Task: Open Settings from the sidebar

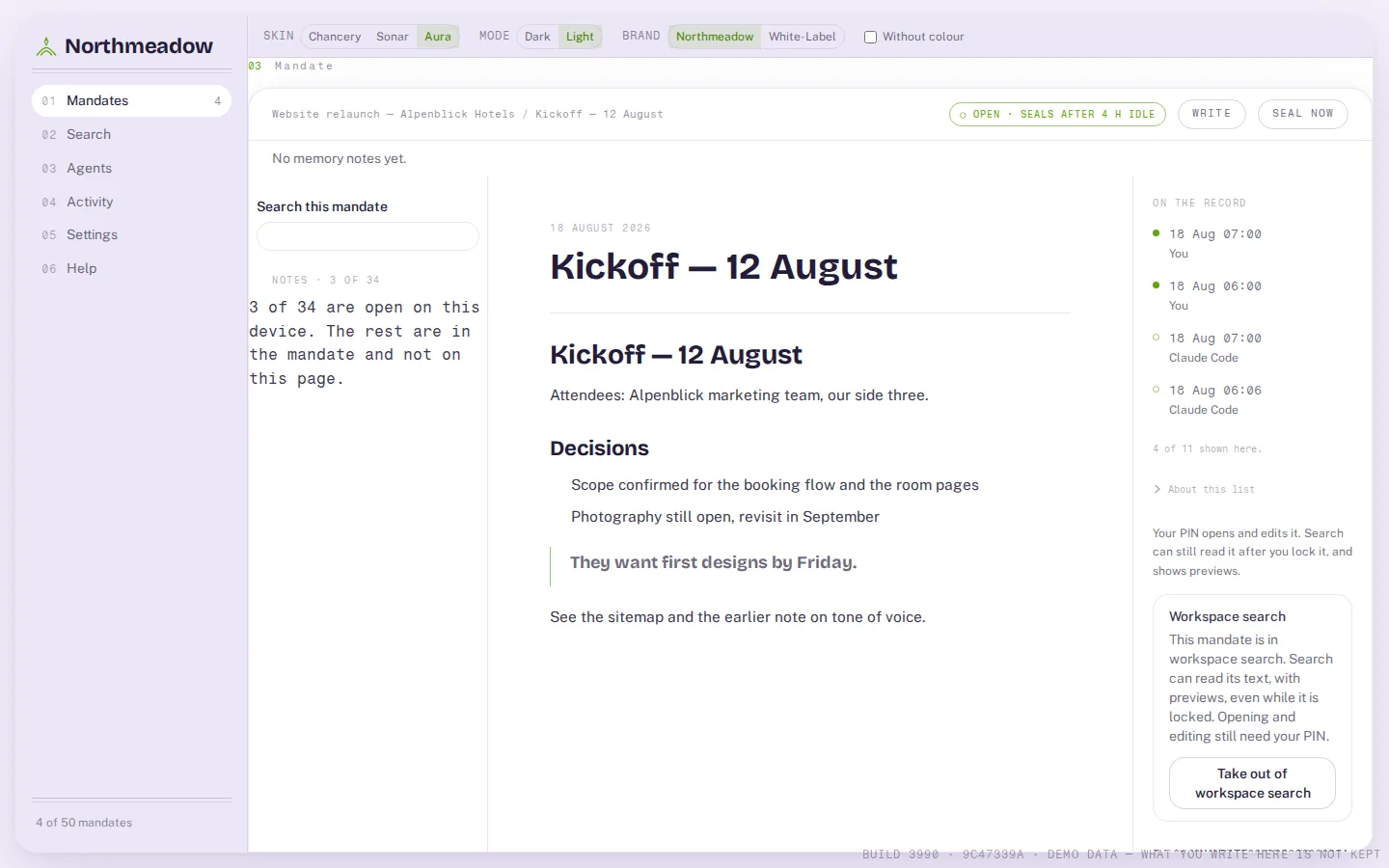Action: pos(131,234)
